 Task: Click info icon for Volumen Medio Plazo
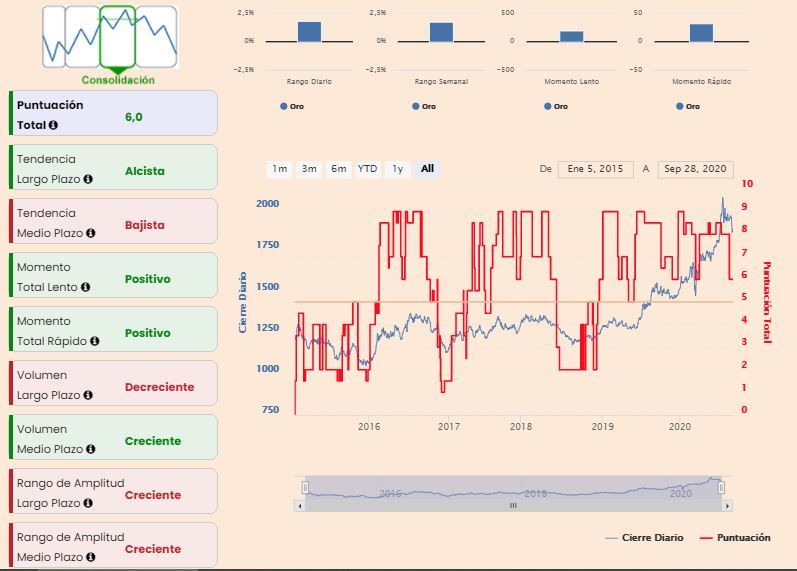(90, 449)
